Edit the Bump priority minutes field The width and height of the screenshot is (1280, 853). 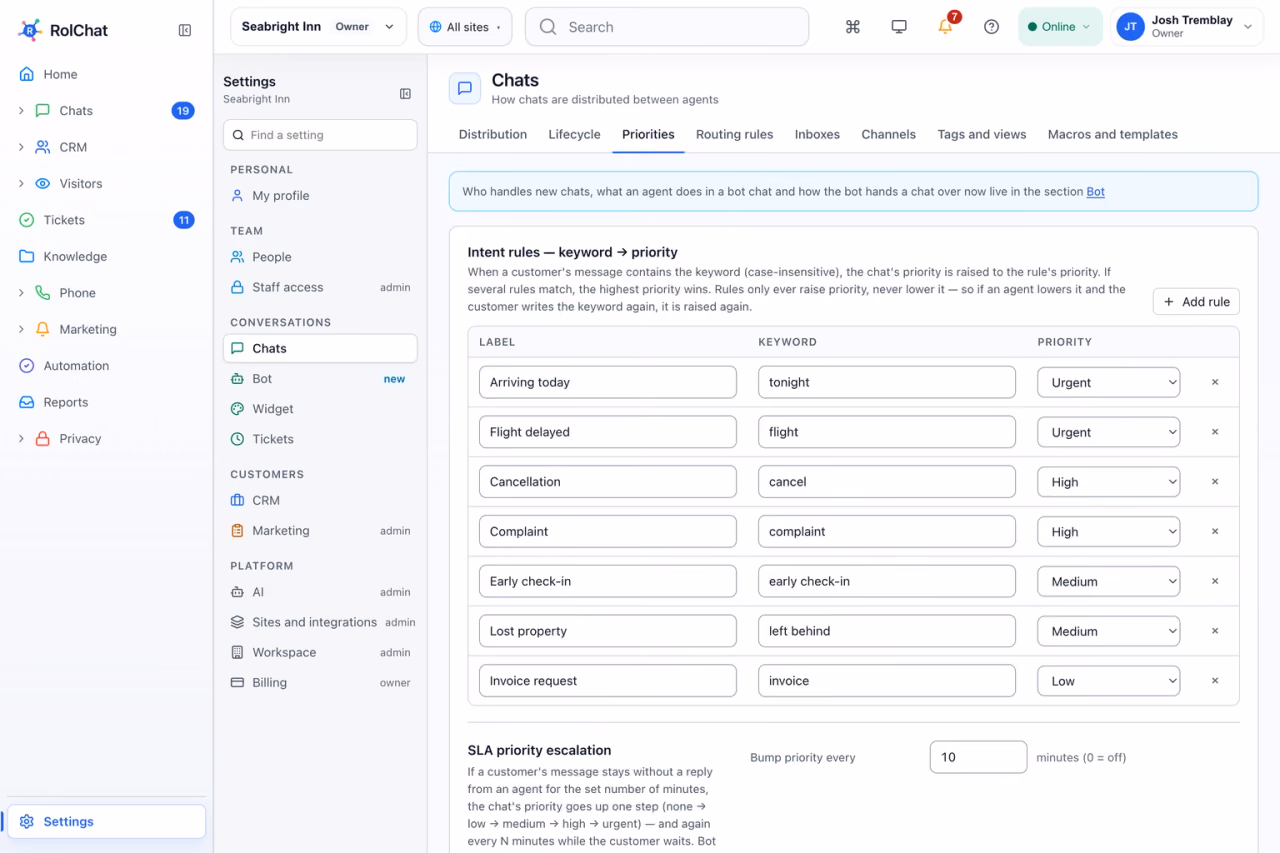978,757
